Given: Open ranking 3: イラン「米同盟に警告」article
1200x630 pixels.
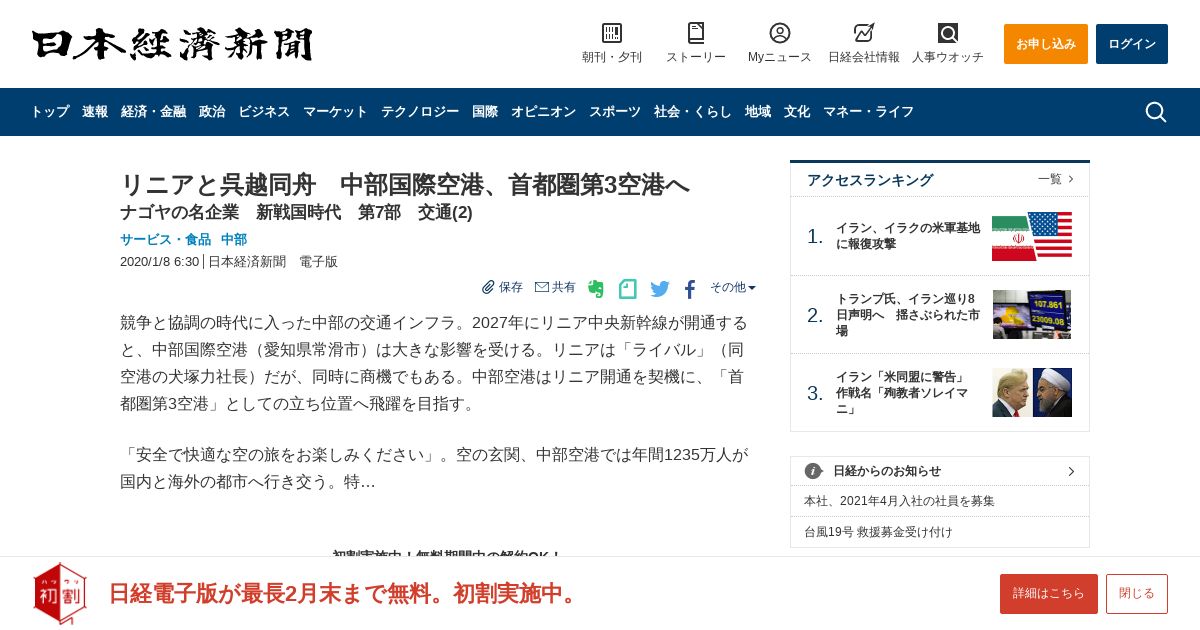Looking at the screenshot, I should point(903,393).
